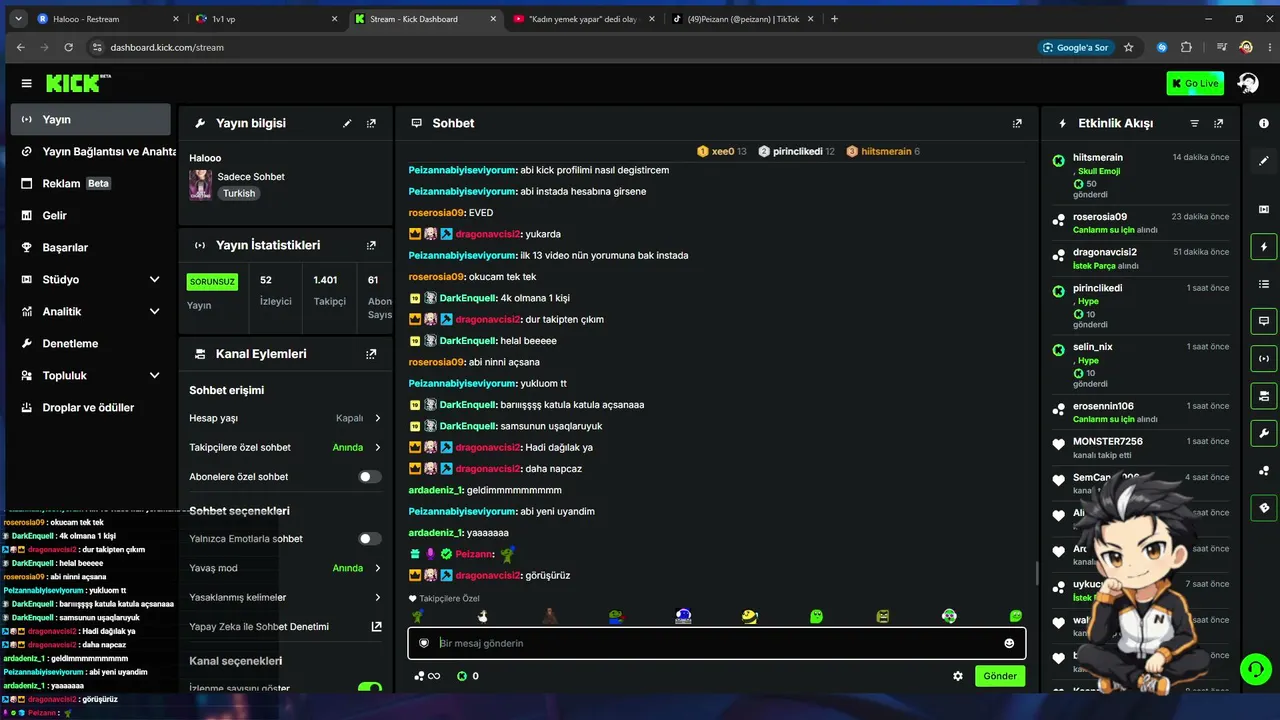Click the info icon in the right rail
Image resolution: width=1280 pixels, height=720 pixels.
1264,123
